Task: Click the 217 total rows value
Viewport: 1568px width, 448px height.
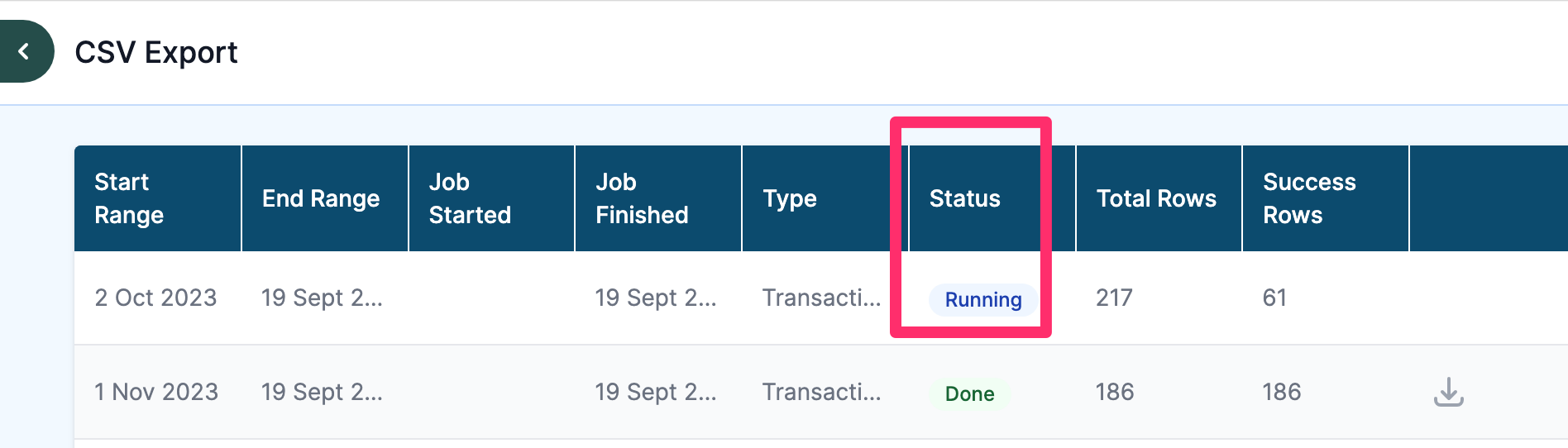Action: coord(1114,298)
